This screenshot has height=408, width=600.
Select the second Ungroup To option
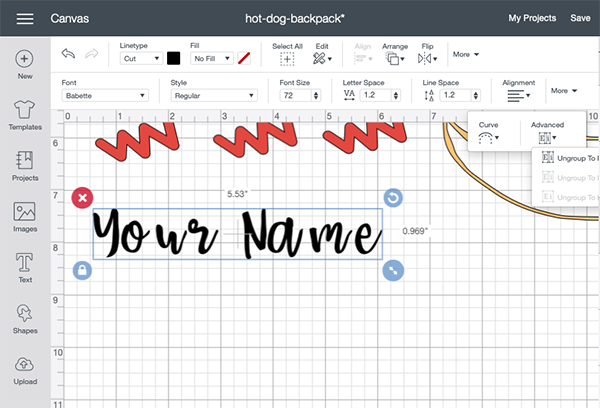pyautogui.click(x=570, y=178)
